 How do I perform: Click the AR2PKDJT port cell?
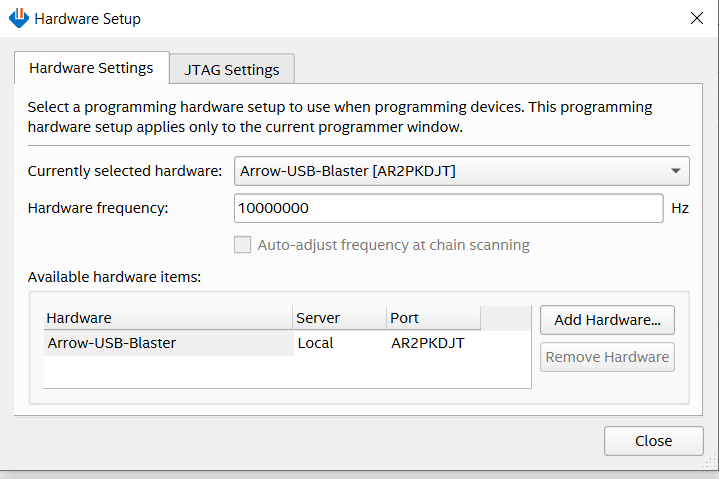point(427,343)
